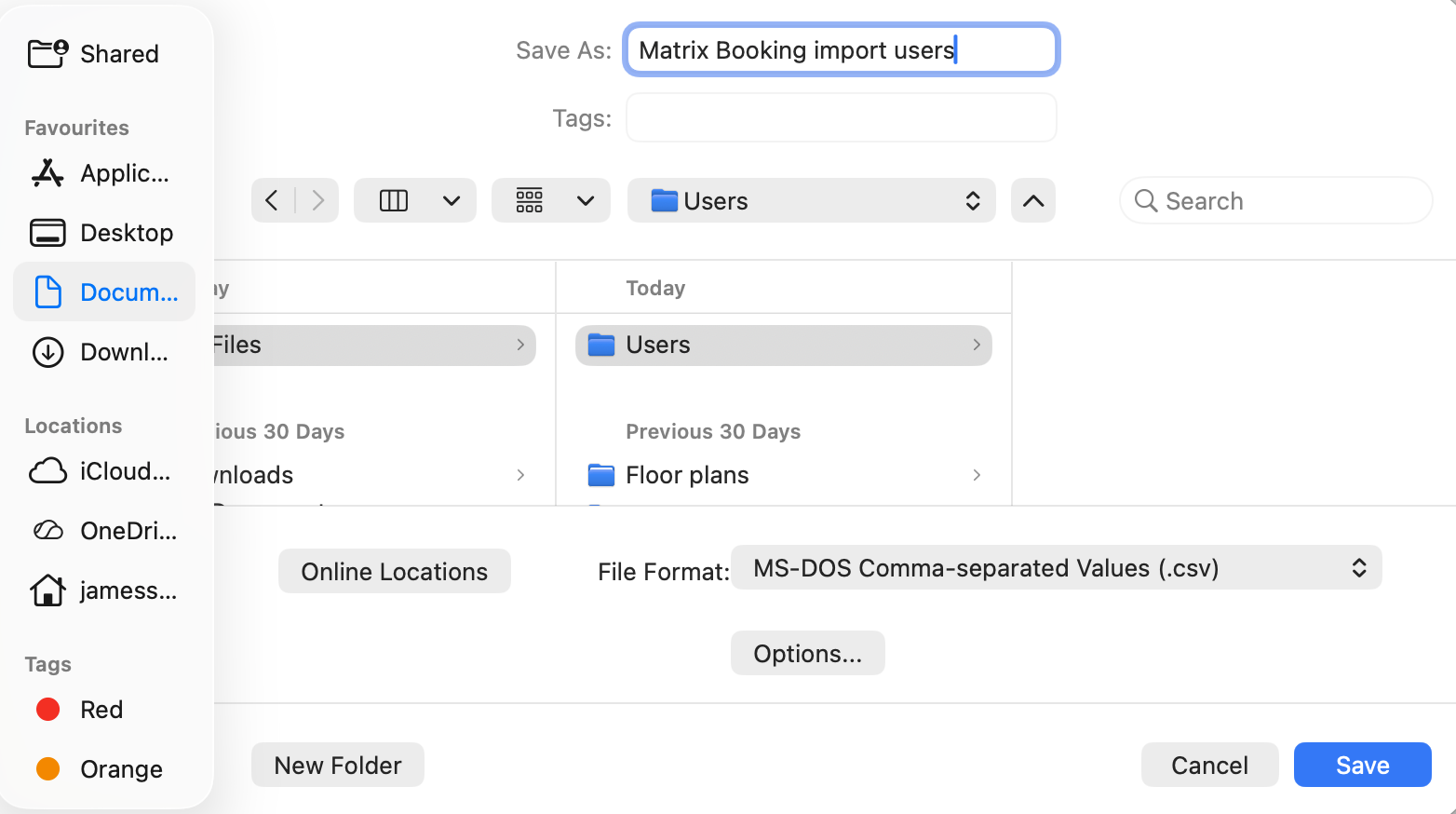Image resolution: width=1456 pixels, height=814 pixels.
Task: Navigate up using the parent folder arrow
Action: point(1032,200)
